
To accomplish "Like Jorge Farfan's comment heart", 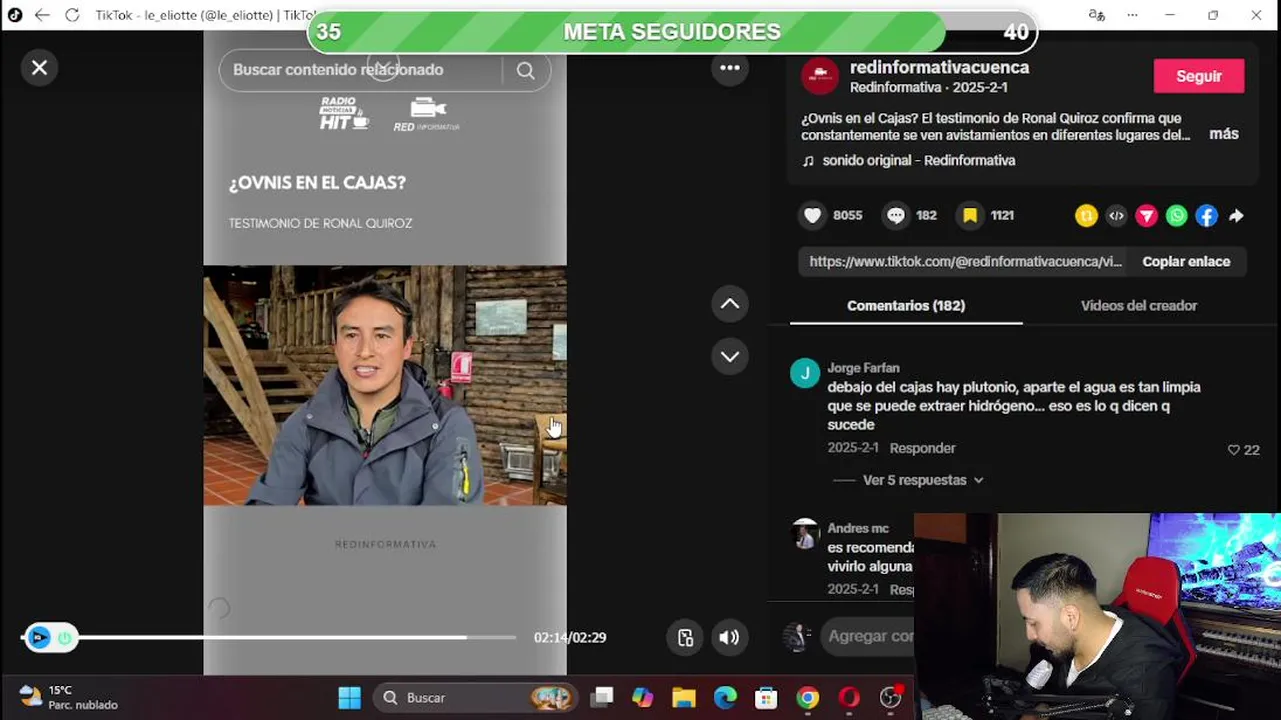I will tap(1233, 450).
